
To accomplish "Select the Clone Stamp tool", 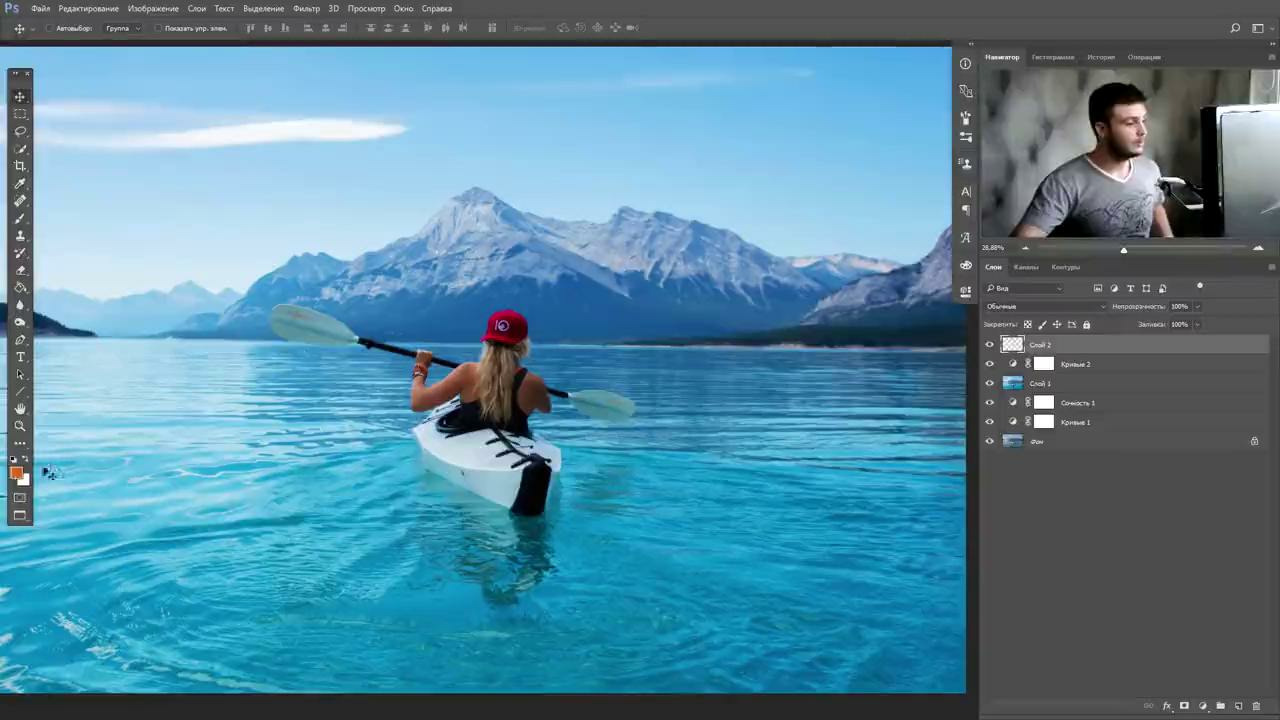I will click(20, 236).
